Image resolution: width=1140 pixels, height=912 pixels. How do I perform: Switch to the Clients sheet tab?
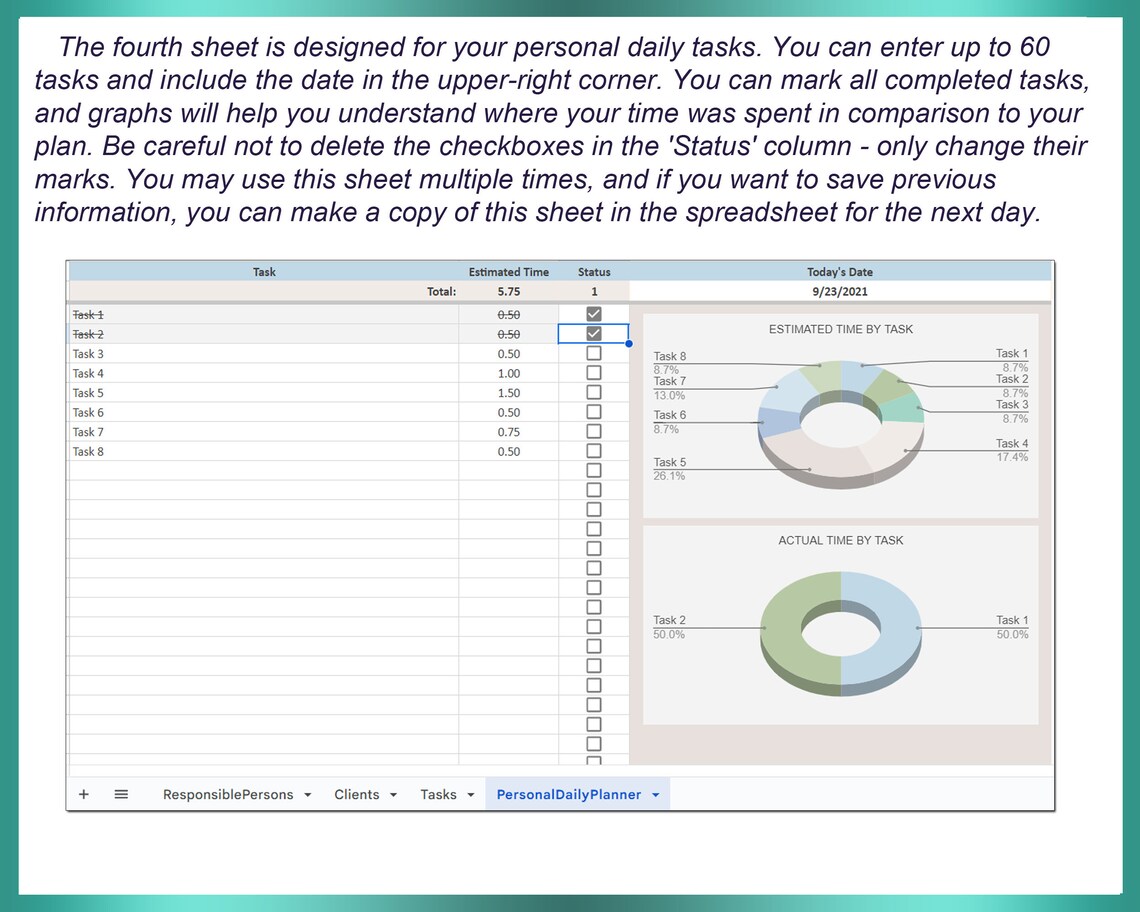[x=357, y=793]
